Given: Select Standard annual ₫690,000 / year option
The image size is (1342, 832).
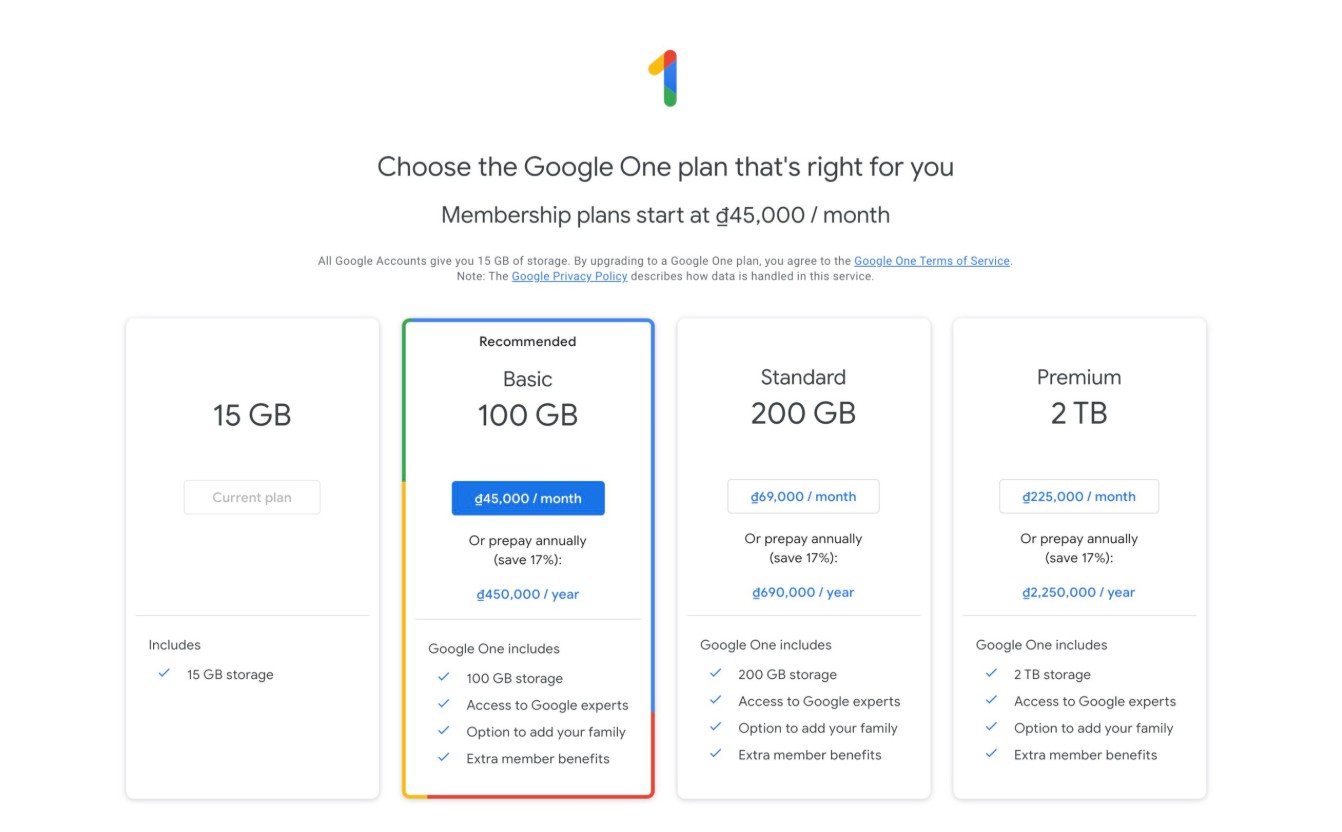Looking at the screenshot, I should (803, 592).
